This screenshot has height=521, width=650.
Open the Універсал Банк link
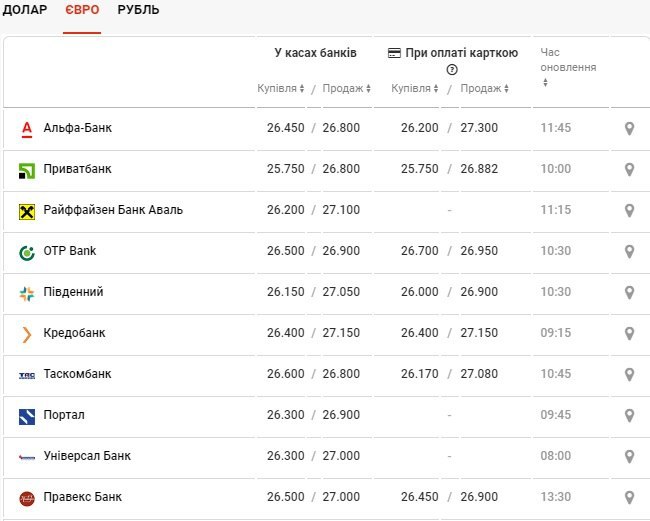87,457
